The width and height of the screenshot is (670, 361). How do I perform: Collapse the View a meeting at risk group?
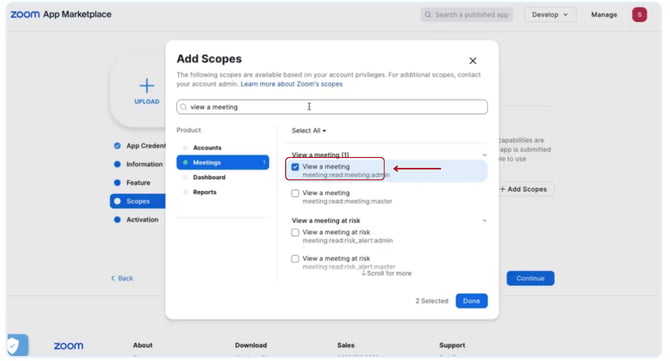pos(484,220)
